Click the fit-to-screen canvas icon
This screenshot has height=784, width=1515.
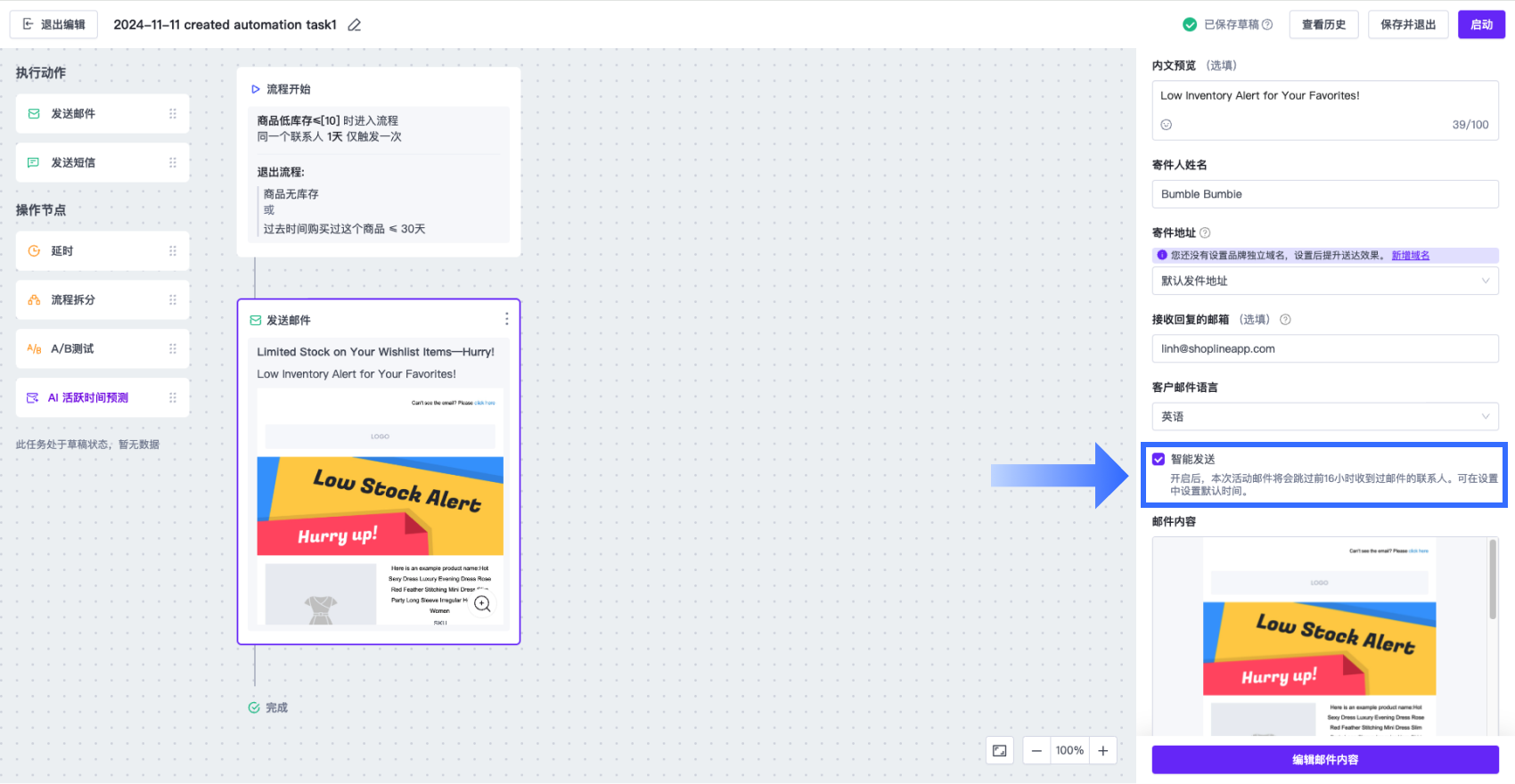click(1000, 751)
